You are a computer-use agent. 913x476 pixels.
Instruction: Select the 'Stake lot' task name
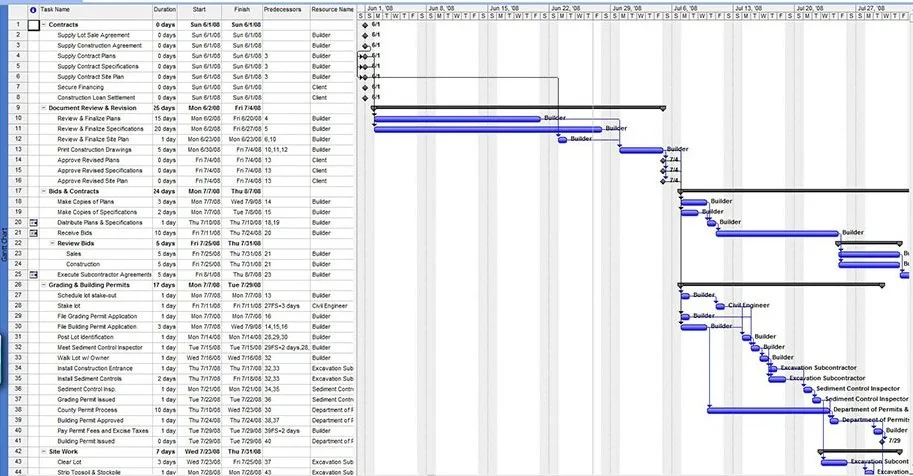pos(69,306)
